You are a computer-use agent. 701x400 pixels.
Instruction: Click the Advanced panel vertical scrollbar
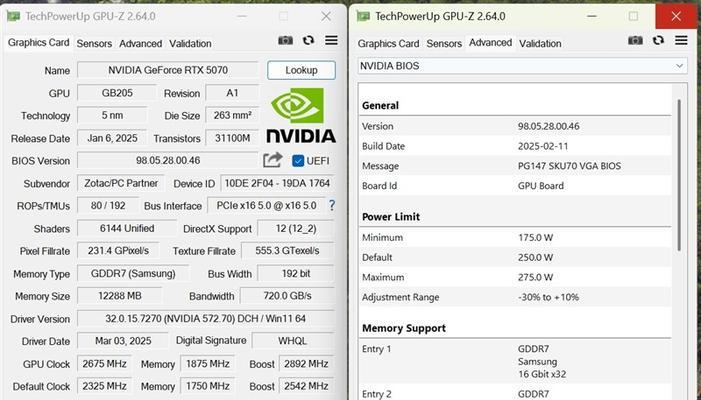[679, 175]
